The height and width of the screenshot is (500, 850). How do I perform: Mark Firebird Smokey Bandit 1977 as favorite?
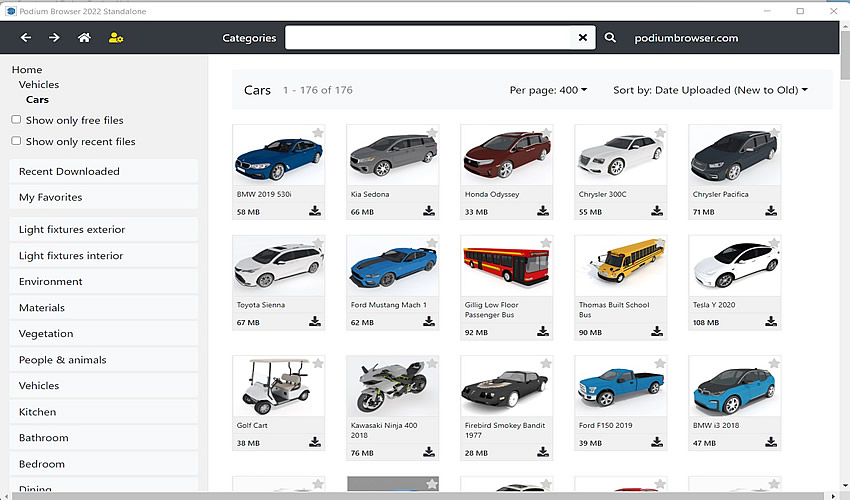pos(546,363)
